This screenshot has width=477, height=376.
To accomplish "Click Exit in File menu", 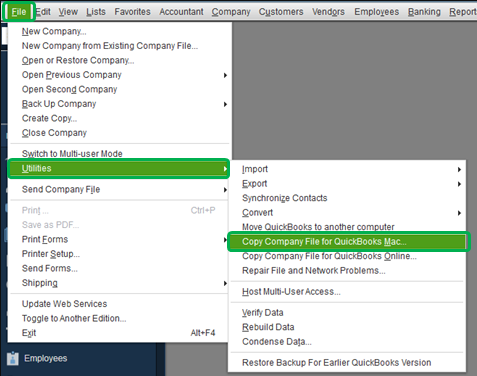I will click(118, 333).
